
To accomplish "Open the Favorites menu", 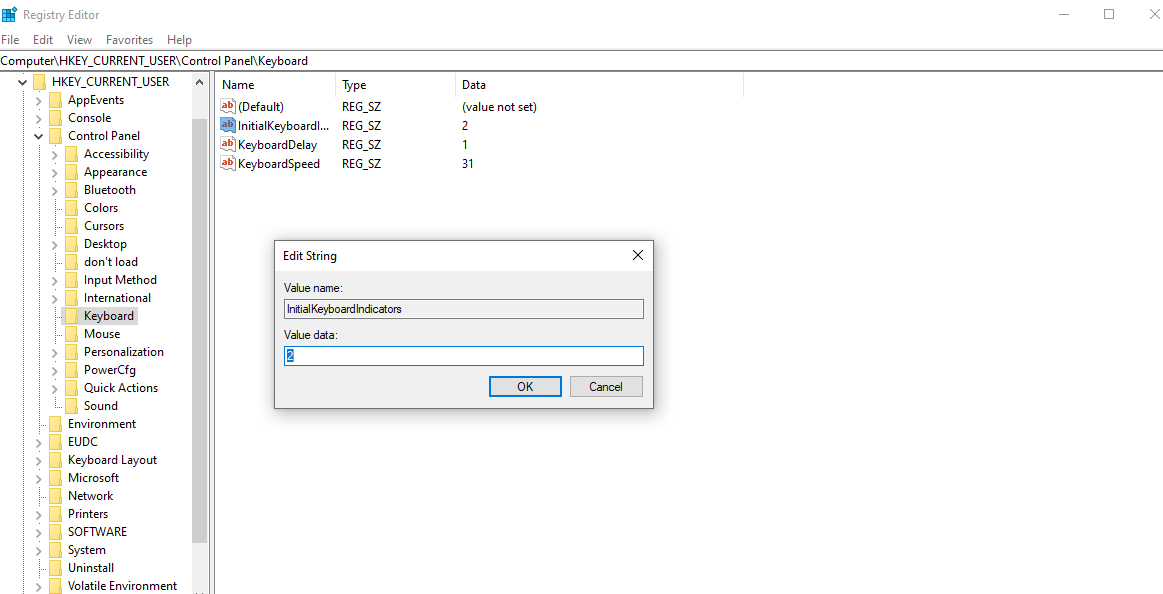I will tap(129, 40).
